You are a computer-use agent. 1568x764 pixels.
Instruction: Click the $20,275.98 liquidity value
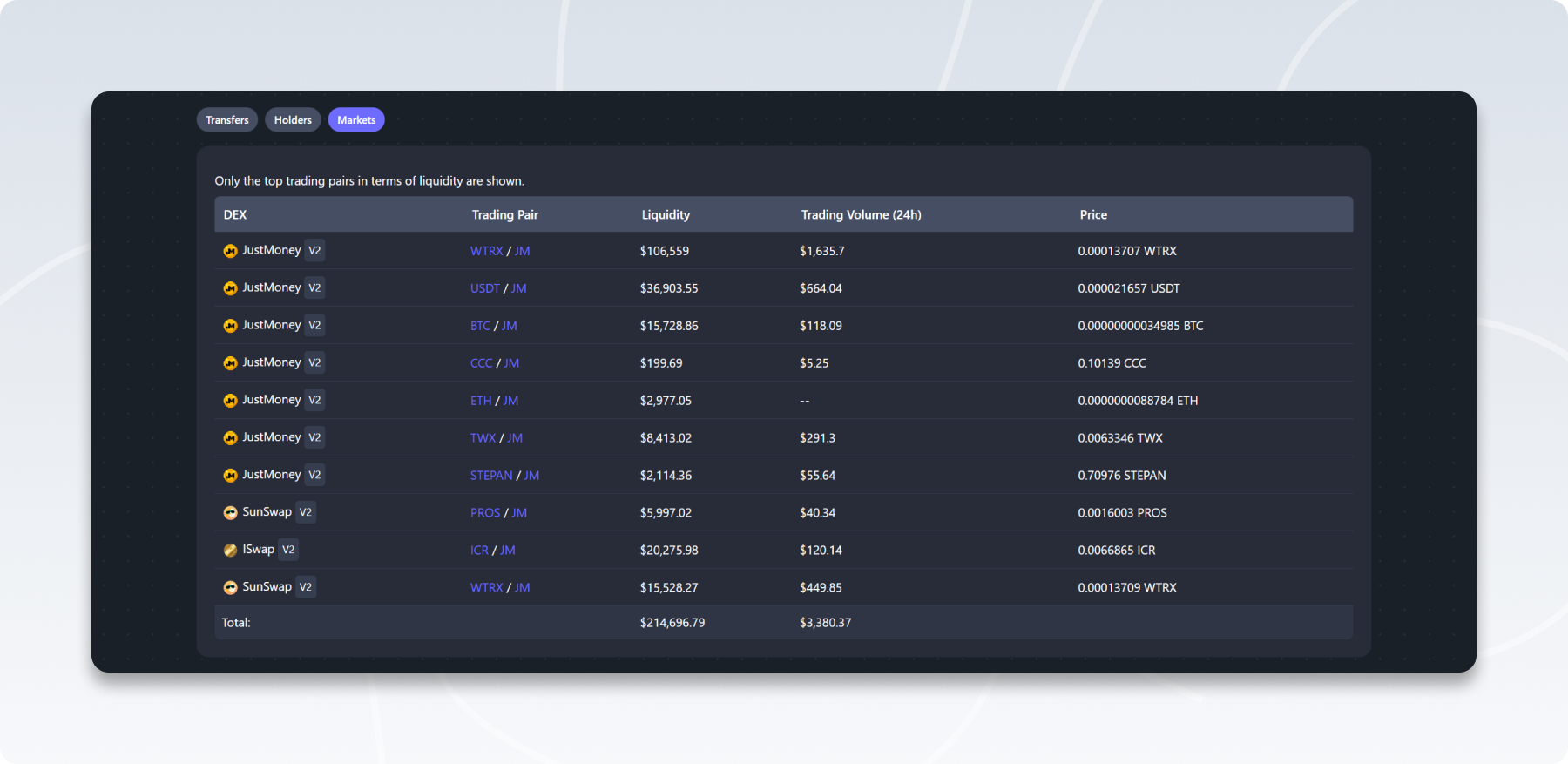[669, 551]
